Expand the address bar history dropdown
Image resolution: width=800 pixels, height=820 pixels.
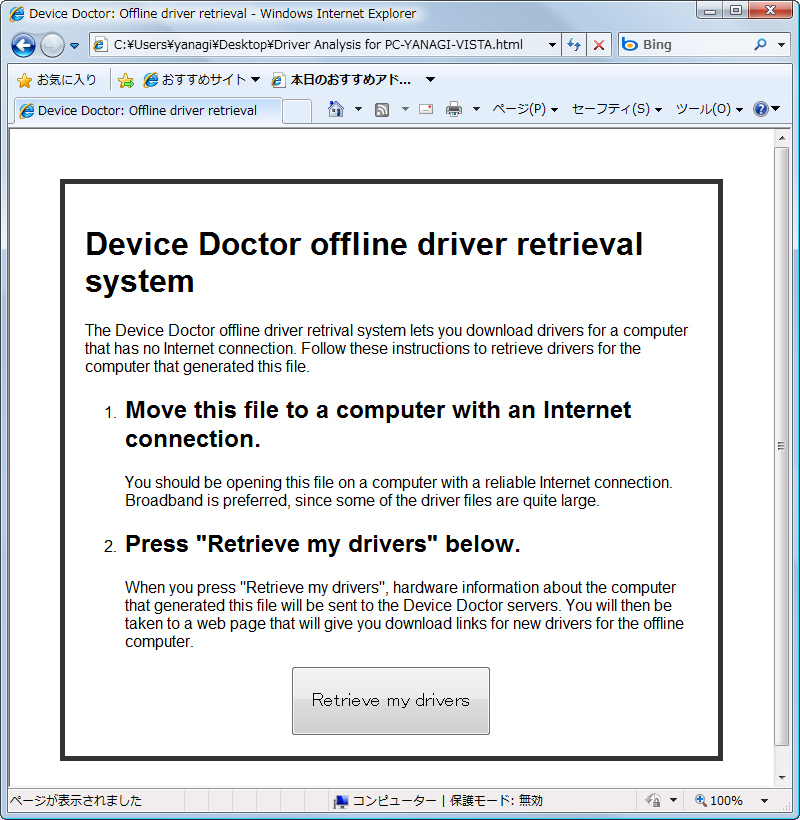point(552,45)
